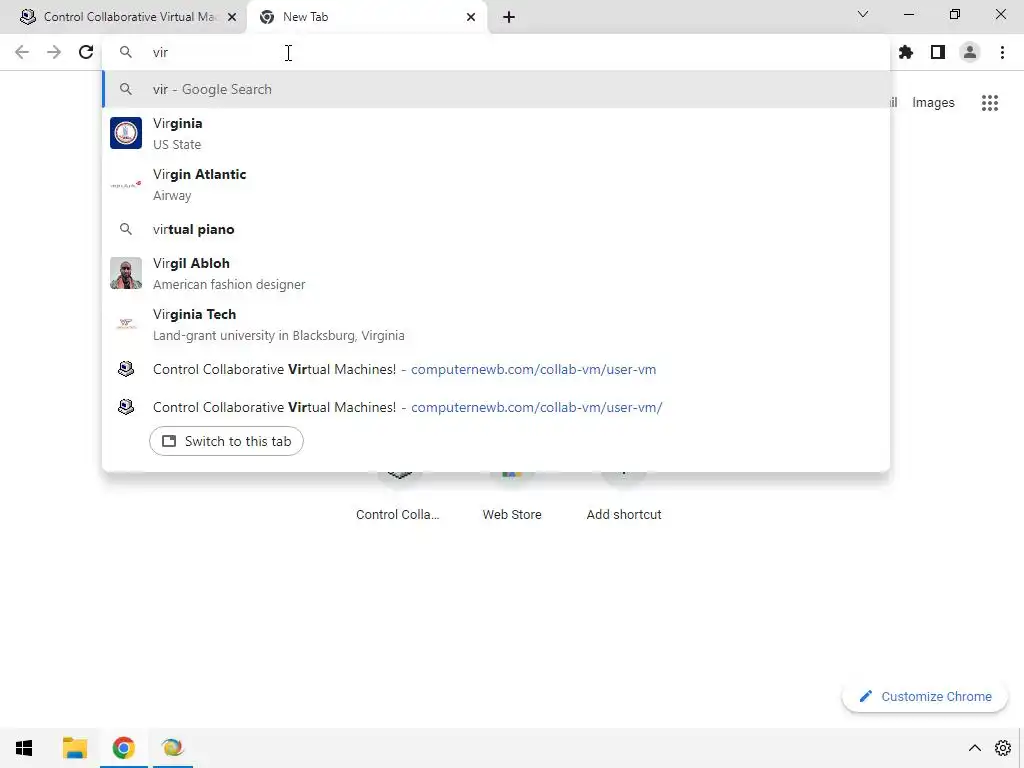This screenshot has height=768, width=1024.
Task: Reload the page with the refresh icon
Action: pyautogui.click(x=86, y=52)
